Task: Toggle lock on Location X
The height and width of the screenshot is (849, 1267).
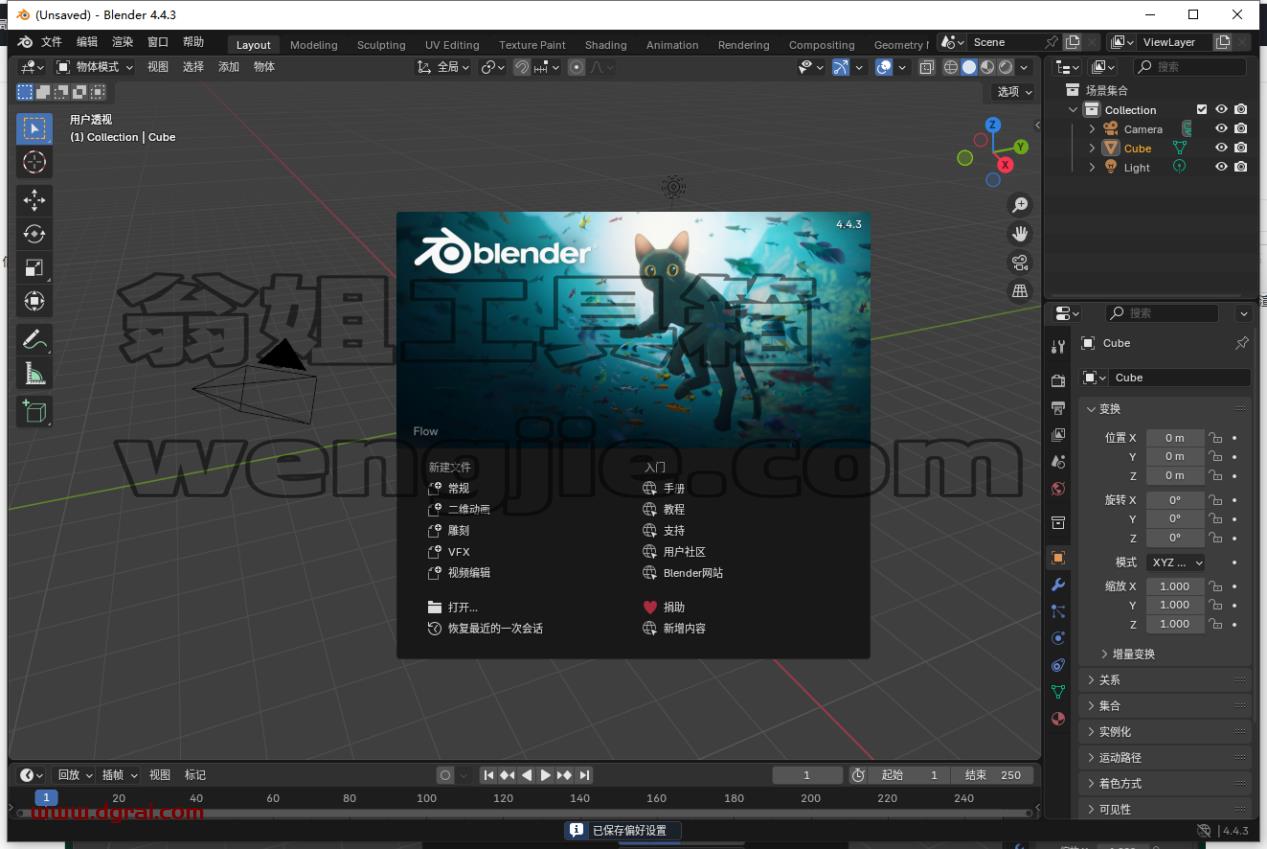Action: (x=1215, y=438)
